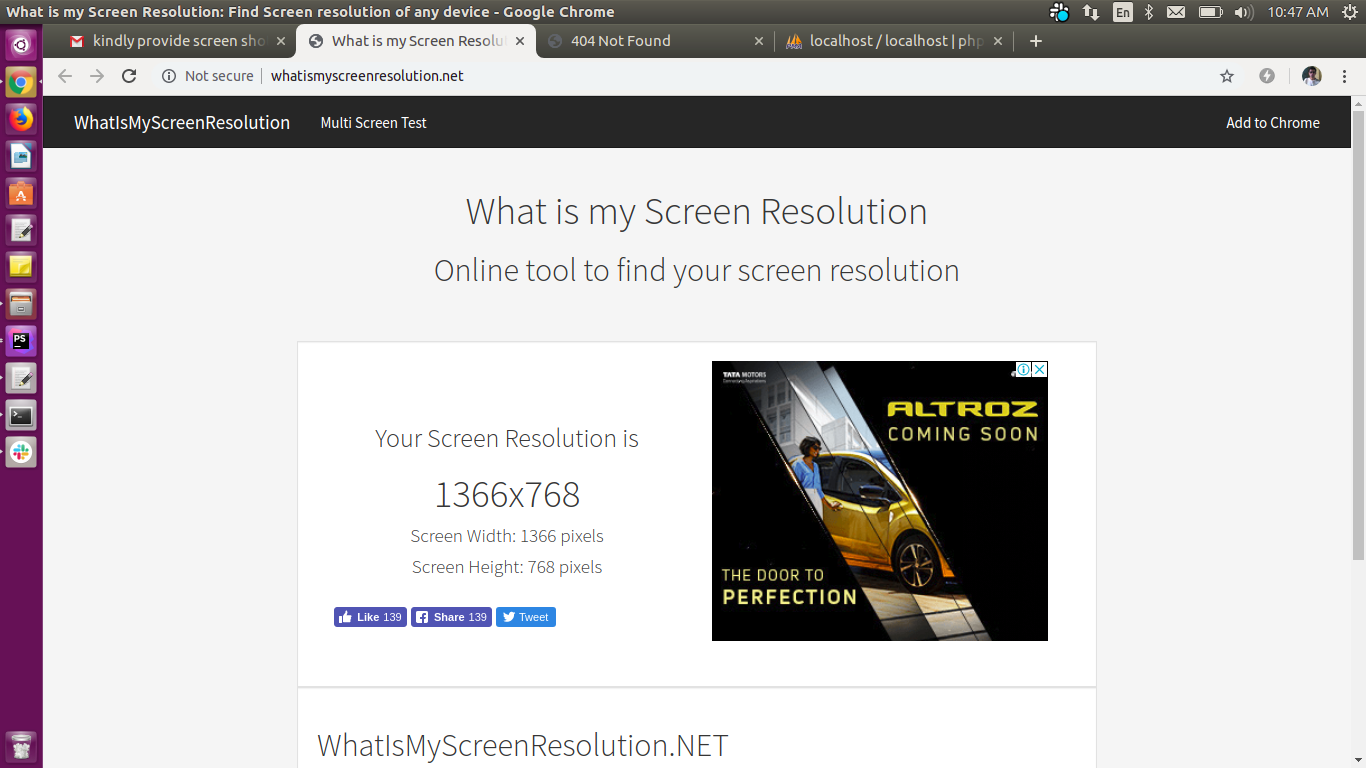Reload the page with the refresh icon
Screen dimensions: 1366x768
[x=129, y=76]
